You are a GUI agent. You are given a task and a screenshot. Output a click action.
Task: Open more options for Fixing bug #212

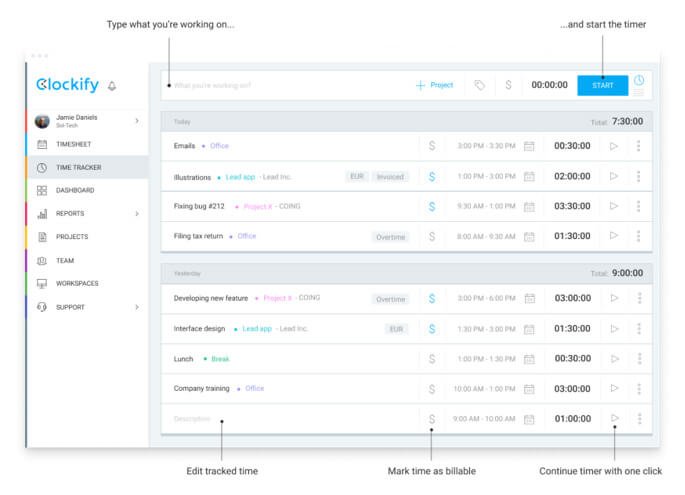point(638,206)
